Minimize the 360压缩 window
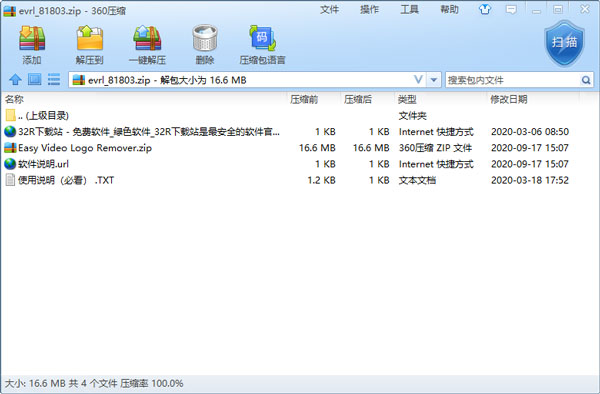This screenshot has width=600, height=394. (x=536, y=10)
